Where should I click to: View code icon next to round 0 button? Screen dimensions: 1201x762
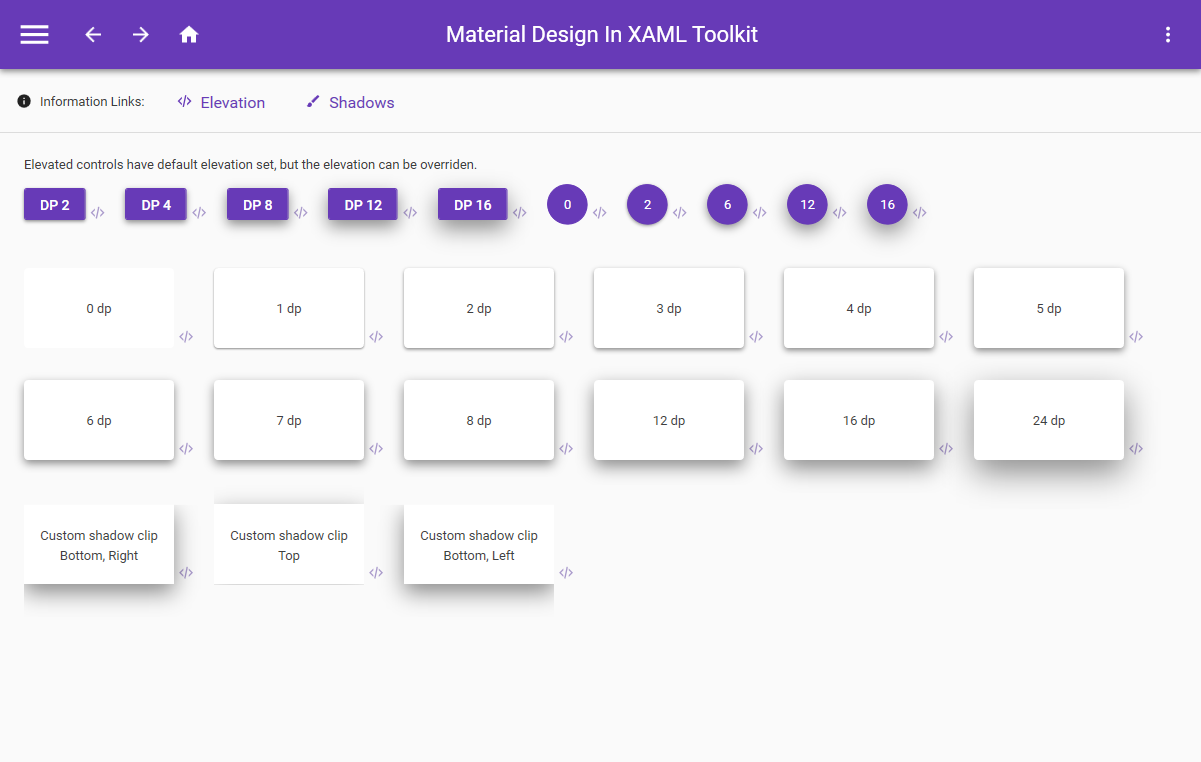click(x=600, y=213)
